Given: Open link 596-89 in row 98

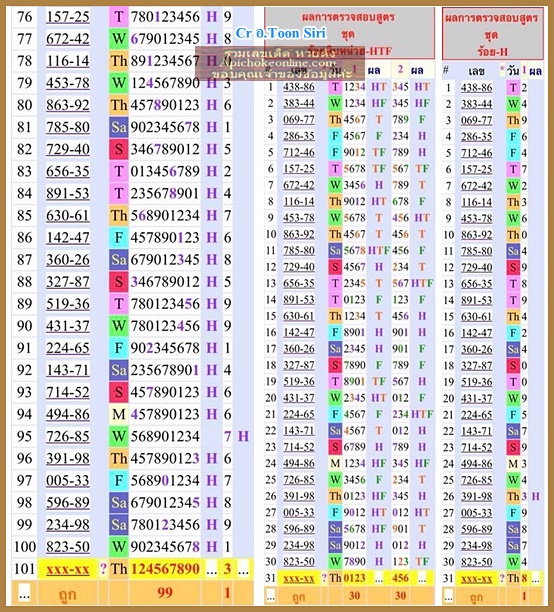Looking at the screenshot, I should tap(68, 502).
